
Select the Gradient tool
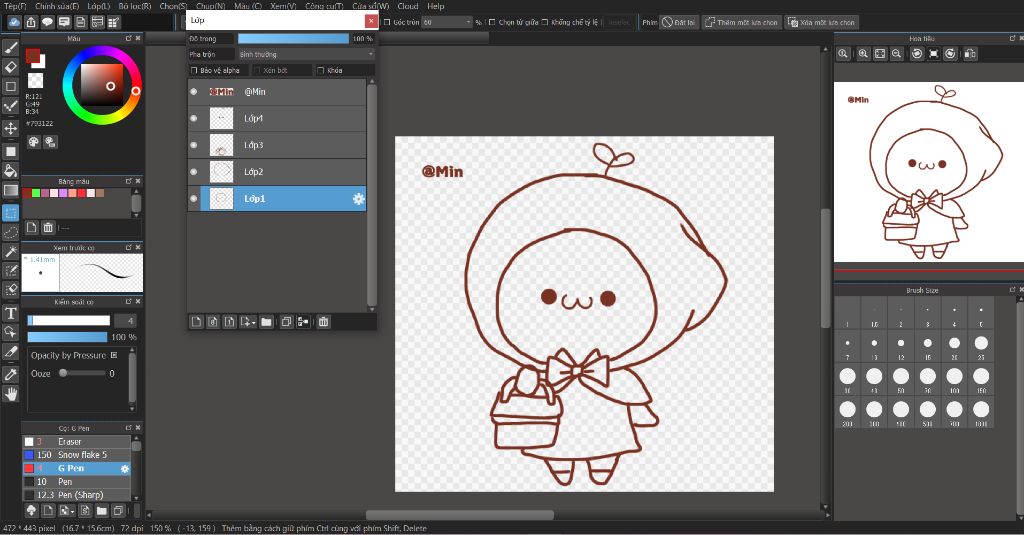tap(10, 191)
